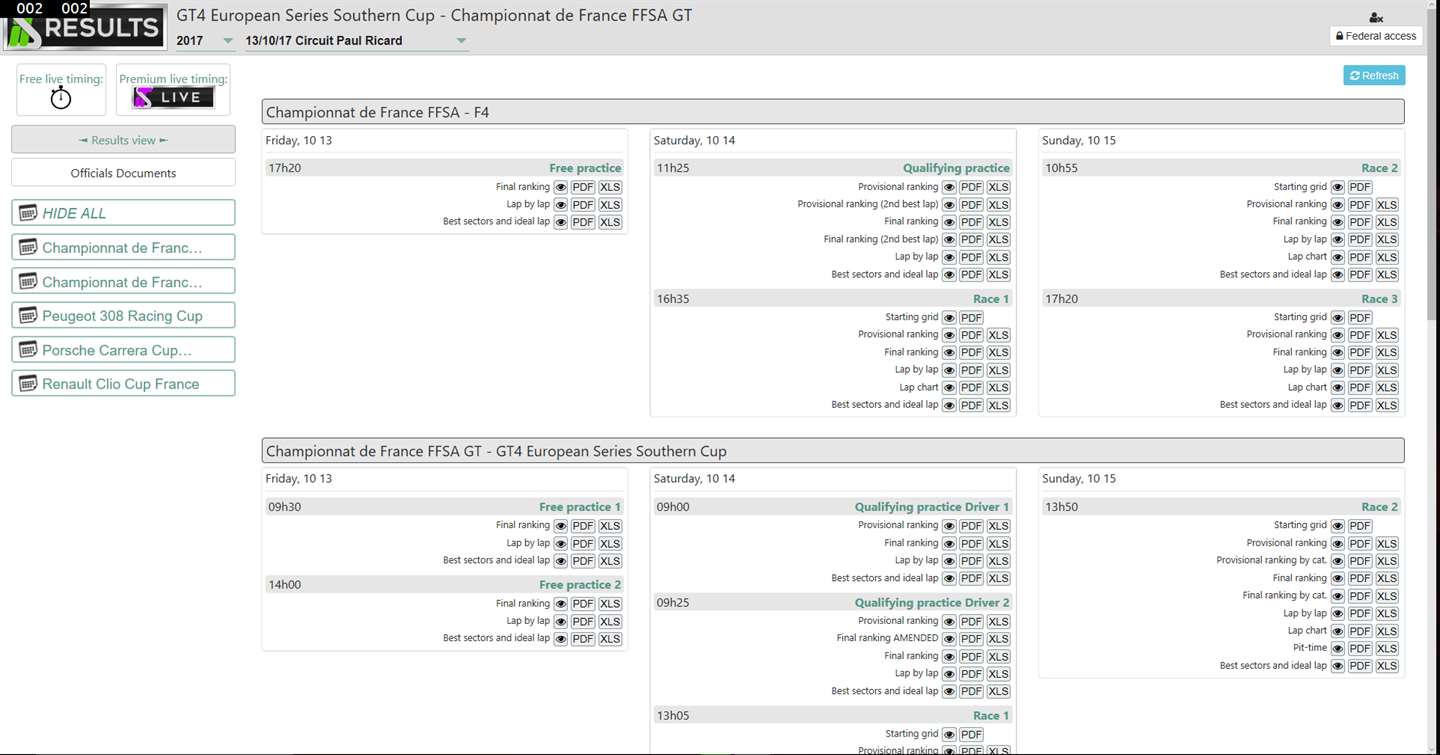View GT Race 2 Pit-time eye icon
The height and width of the screenshot is (755, 1440).
(1338, 649)
